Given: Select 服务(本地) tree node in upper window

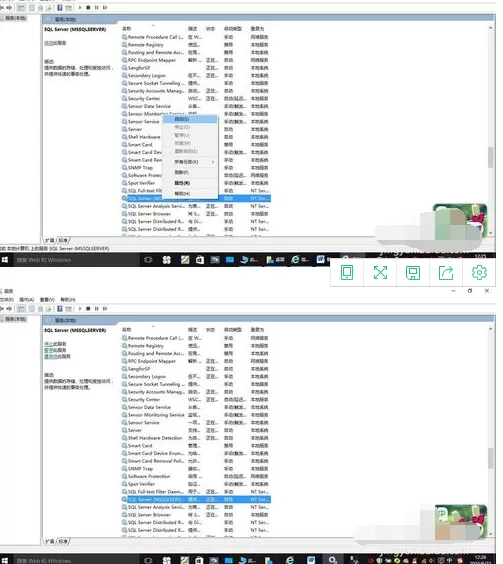Looking at the screenshot, I should pos(14,18).
